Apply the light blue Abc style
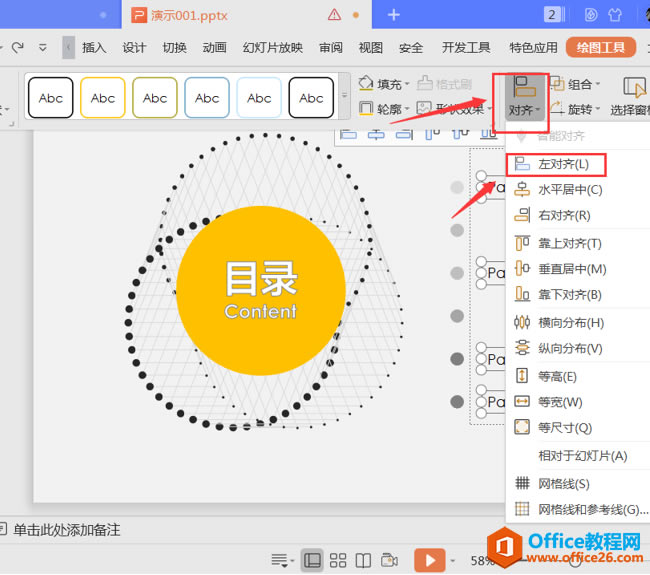This screenshot has width=650, height=575. [259, 98]
